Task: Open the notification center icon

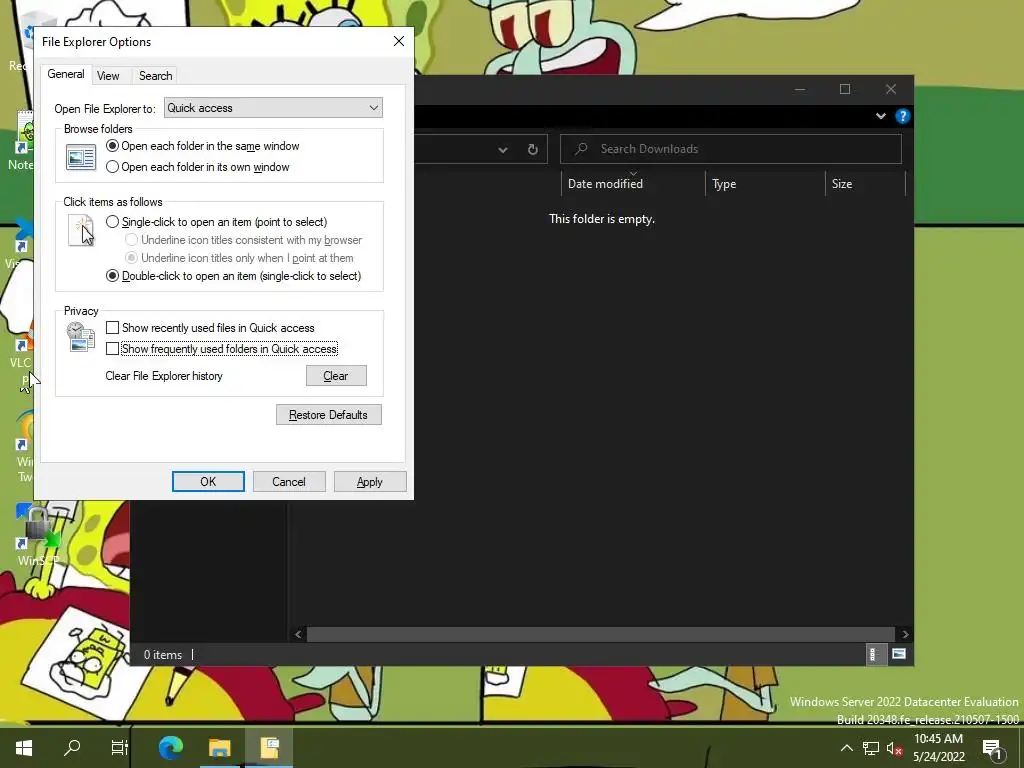Action: click(x=993, y=748)
